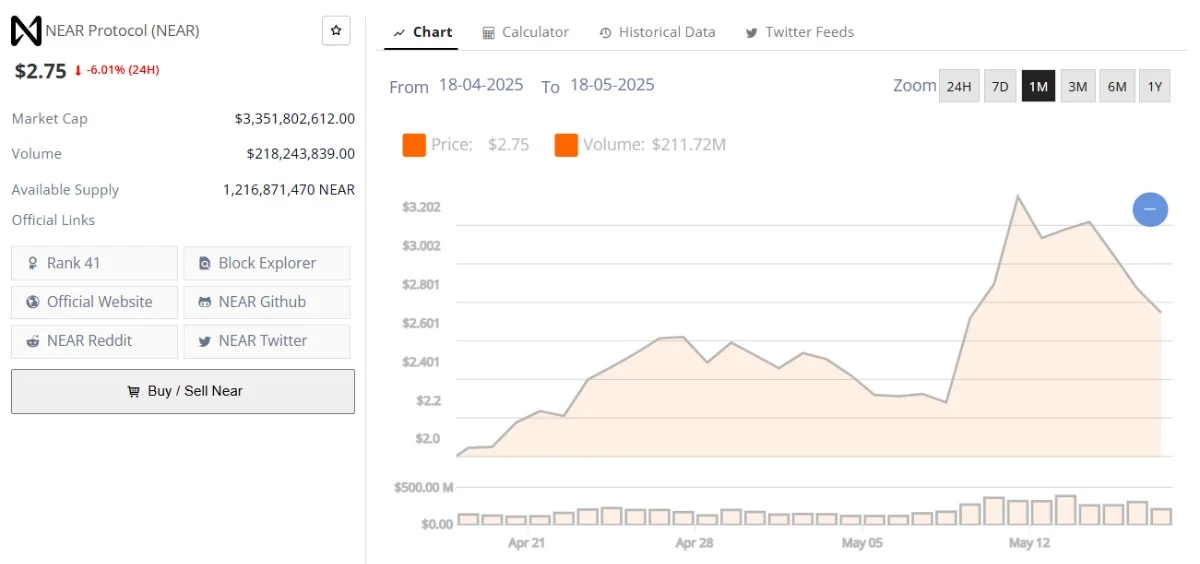Select the 24H zoom range
Screen dimensions: 1200x564
pyautogui.click(x=958, y=86)
